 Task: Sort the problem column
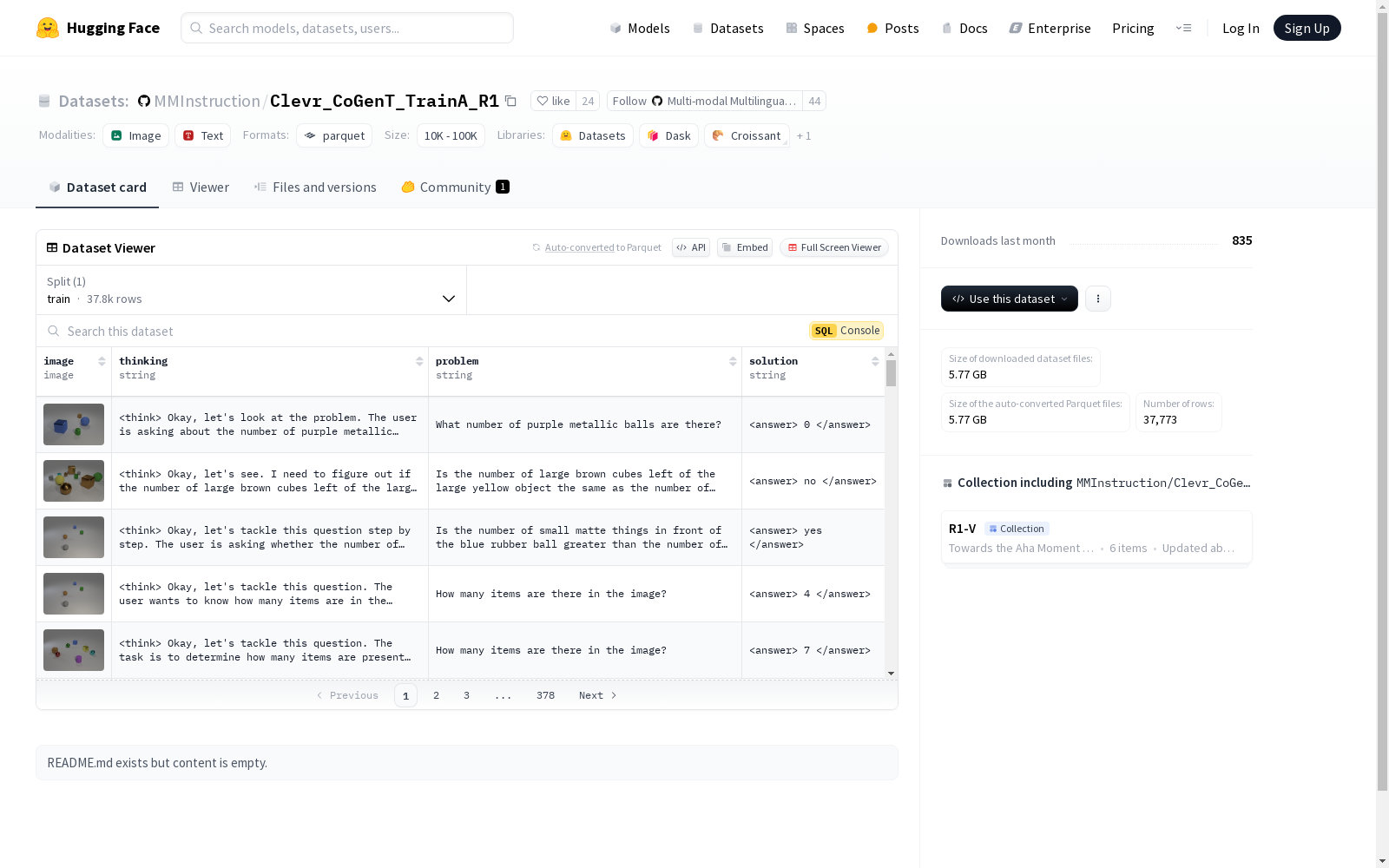click(733, 361)
